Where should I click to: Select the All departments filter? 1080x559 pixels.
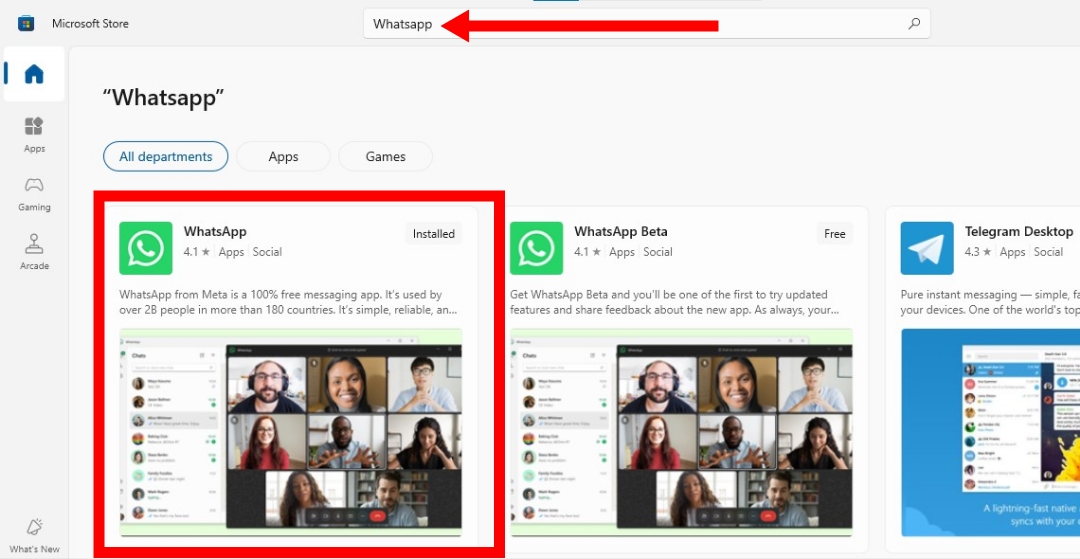165,156
